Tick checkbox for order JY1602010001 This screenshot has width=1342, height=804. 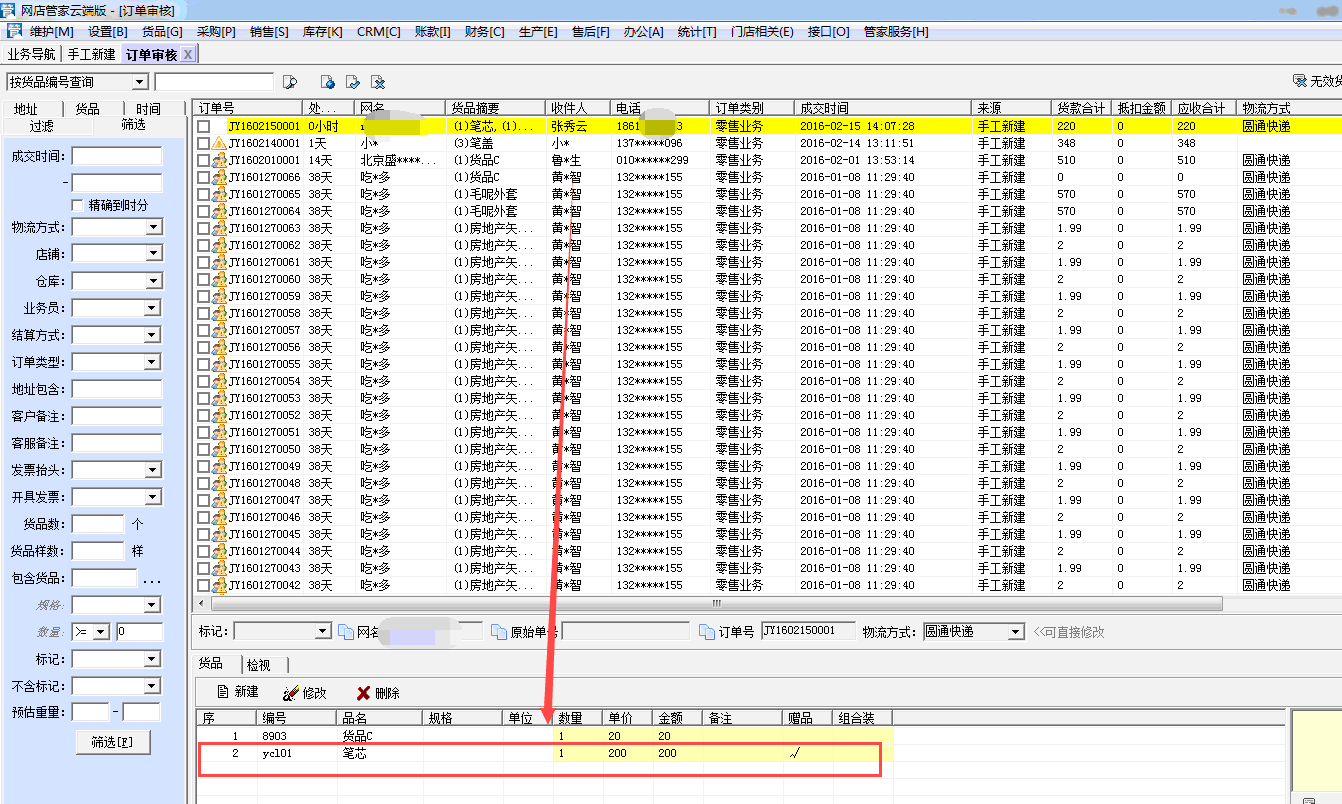tap(204, 161)
